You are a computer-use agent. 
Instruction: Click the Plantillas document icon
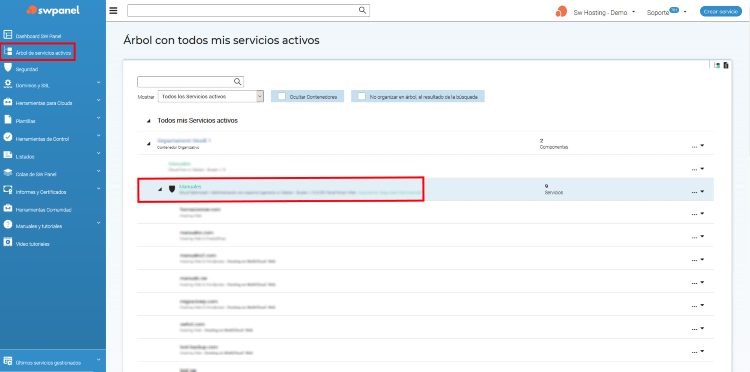[x=8, y=120]
